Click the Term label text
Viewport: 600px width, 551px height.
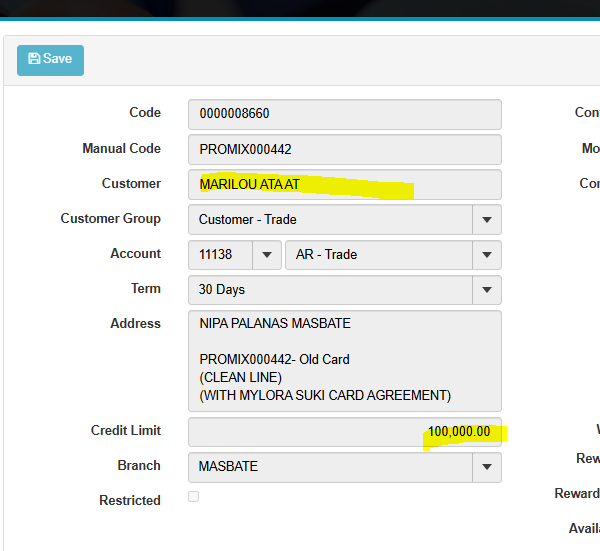pos(145,289)
